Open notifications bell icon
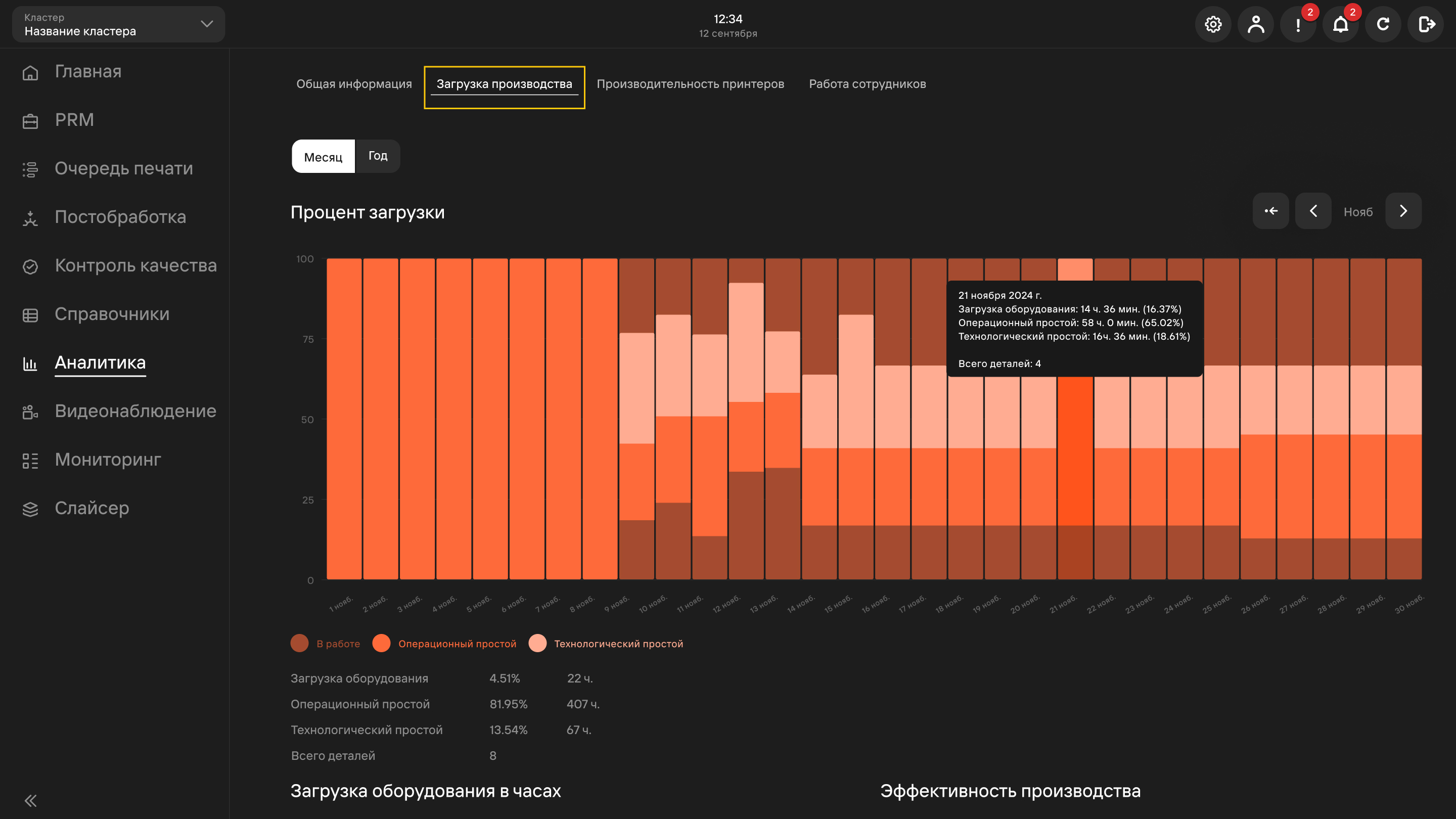Screen dimensions: 1456x819 point(1341,24)
